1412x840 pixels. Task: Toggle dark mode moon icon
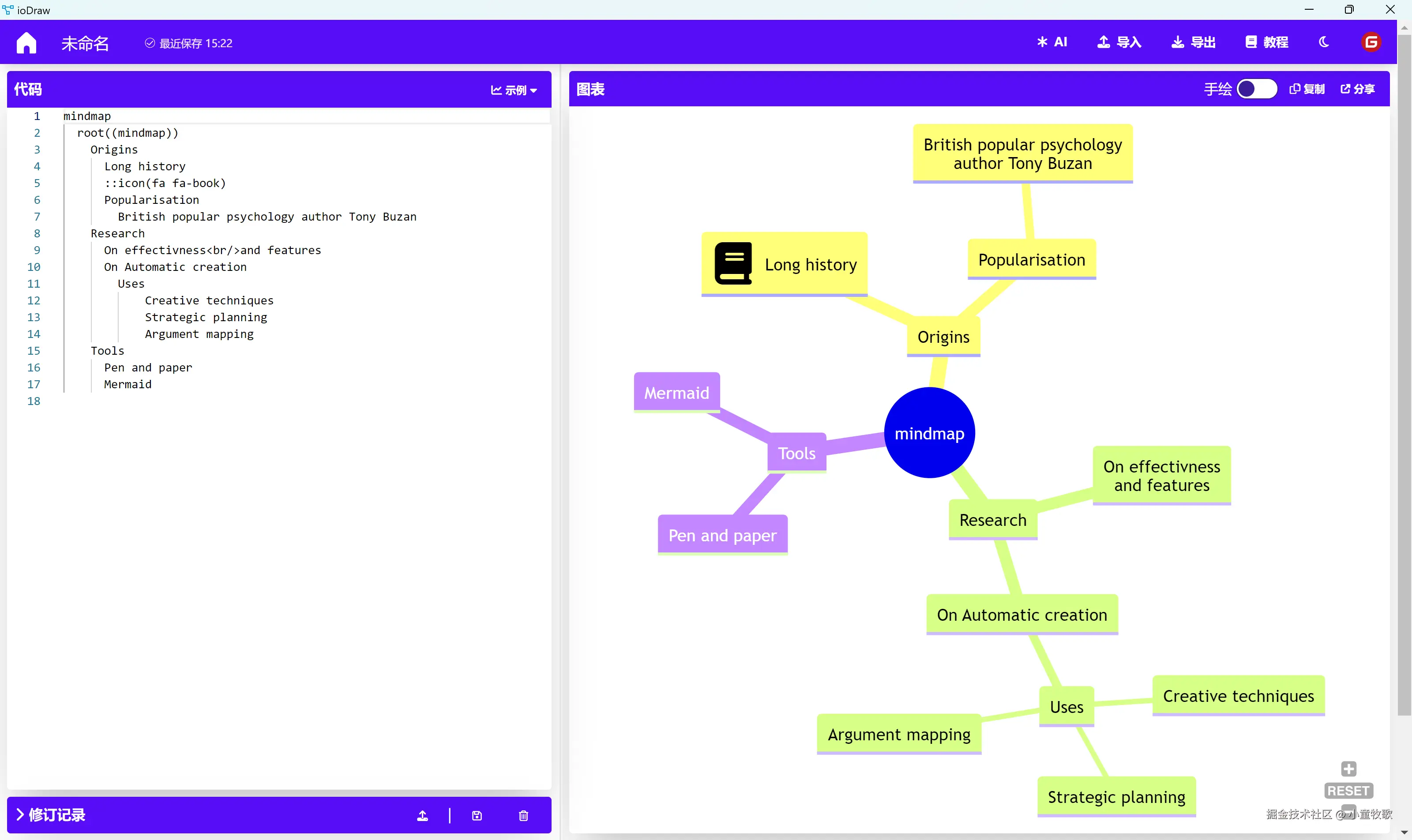click(1324, 42)
